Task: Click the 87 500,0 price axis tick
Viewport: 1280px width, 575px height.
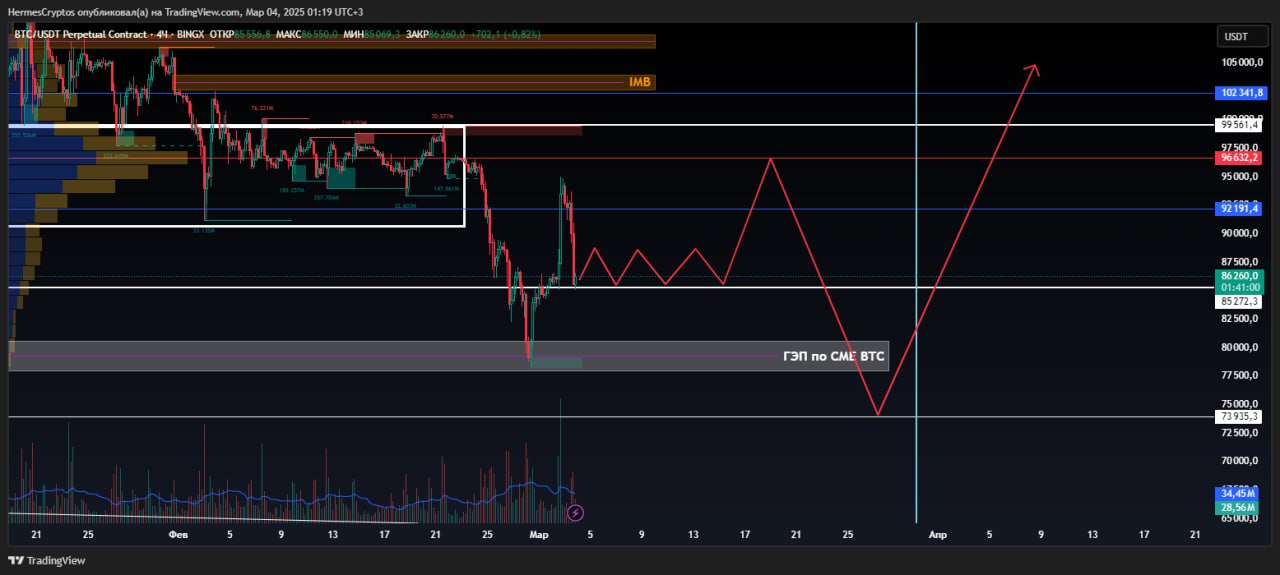Action: pyautogui.click(x=1241, y=261)
